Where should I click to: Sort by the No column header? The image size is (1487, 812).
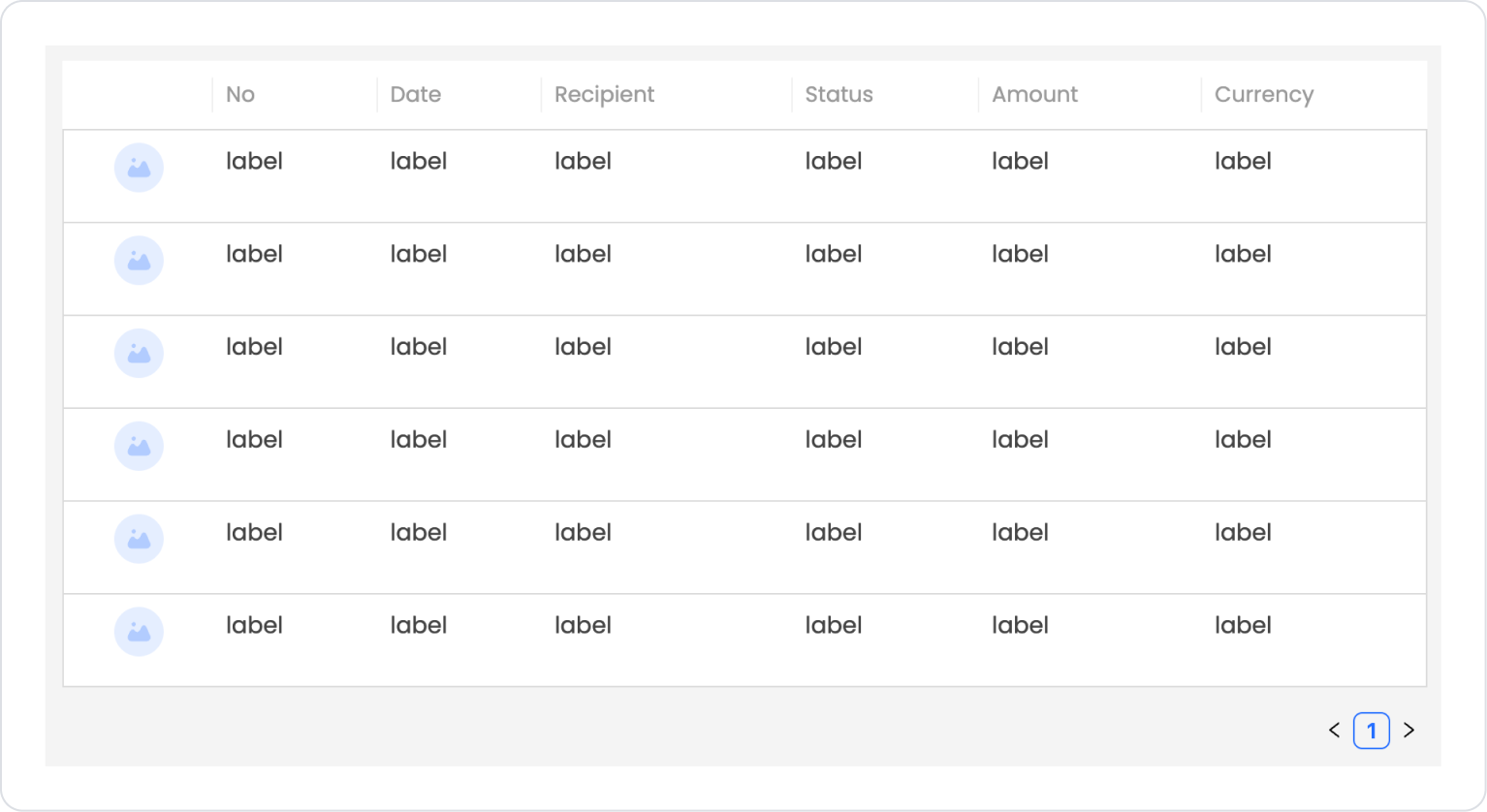click(240, 95)
